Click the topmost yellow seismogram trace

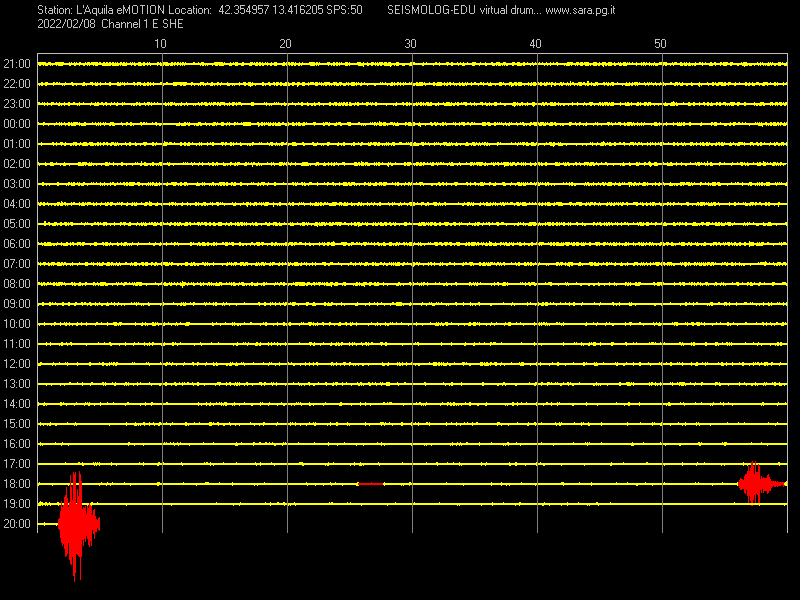pos(400,63)
